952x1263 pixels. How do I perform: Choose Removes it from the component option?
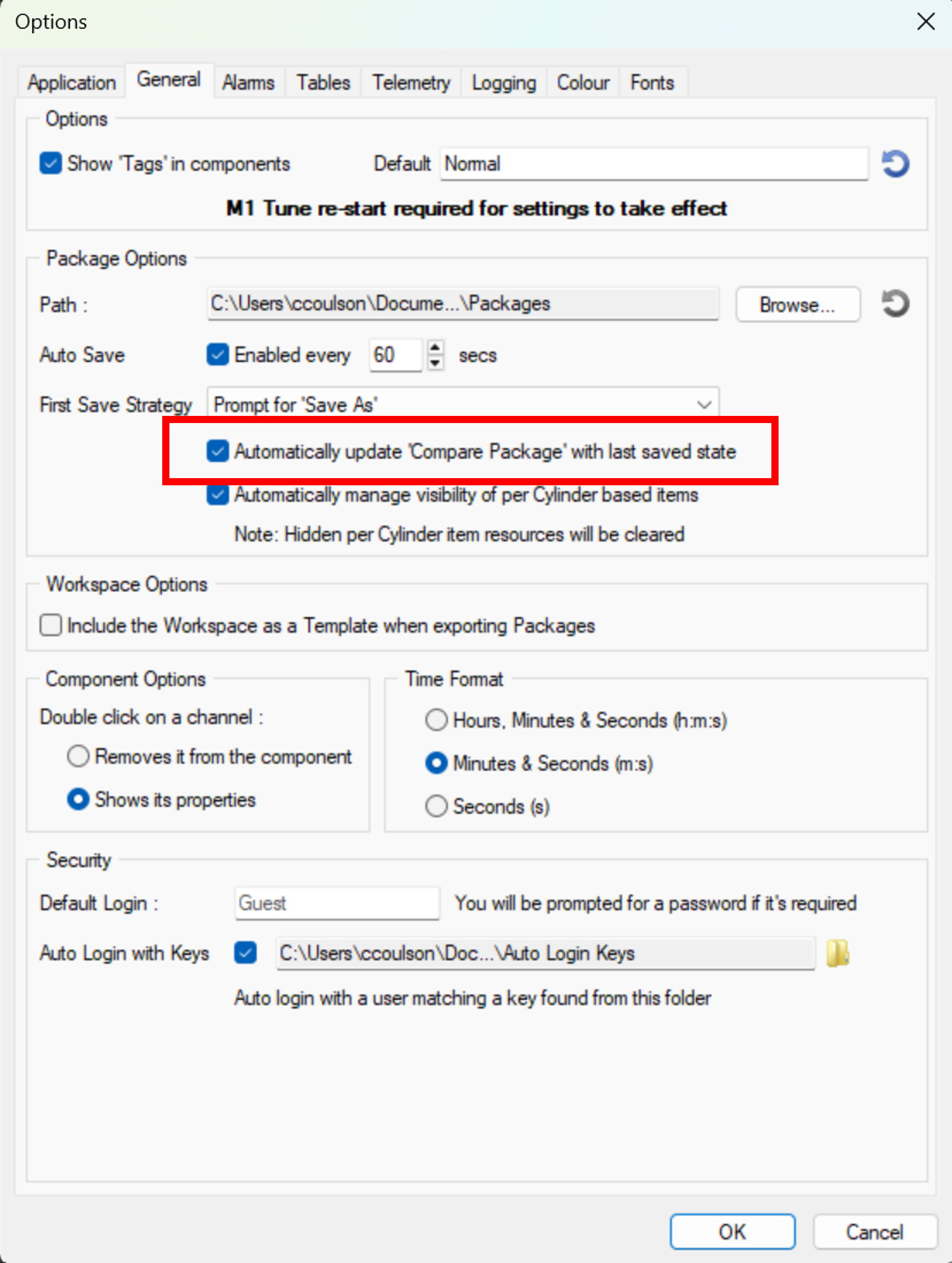point(78,757)
